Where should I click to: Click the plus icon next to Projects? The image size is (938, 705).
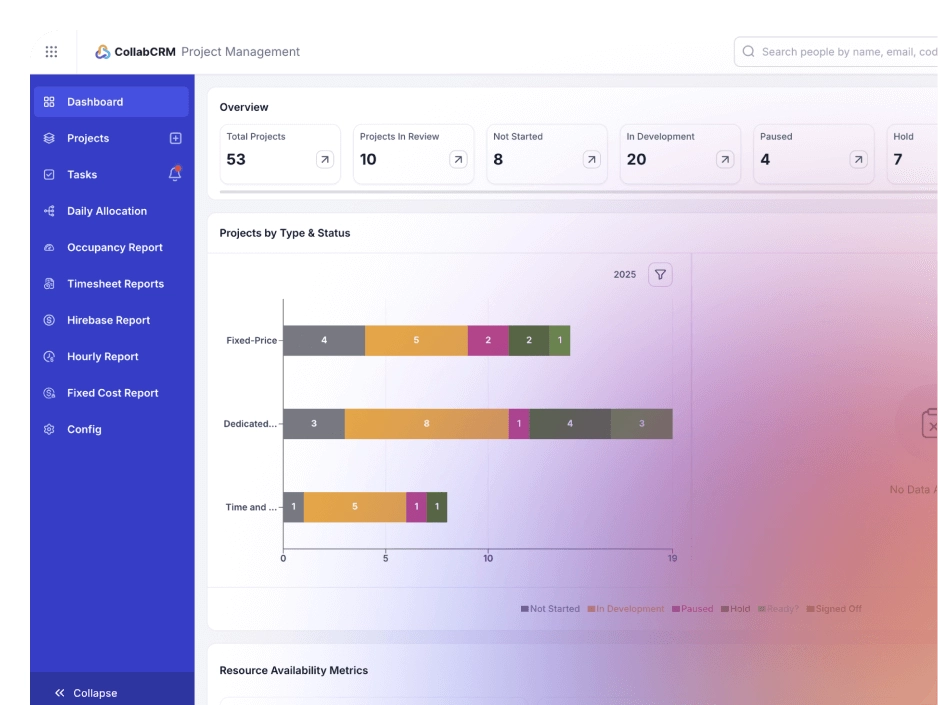pyautogui.click(x=176, y=138)
